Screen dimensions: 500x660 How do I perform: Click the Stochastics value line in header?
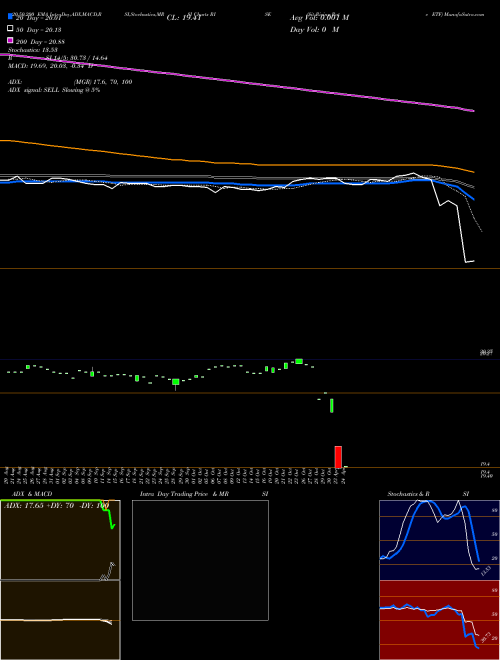(x=33, y=50)
